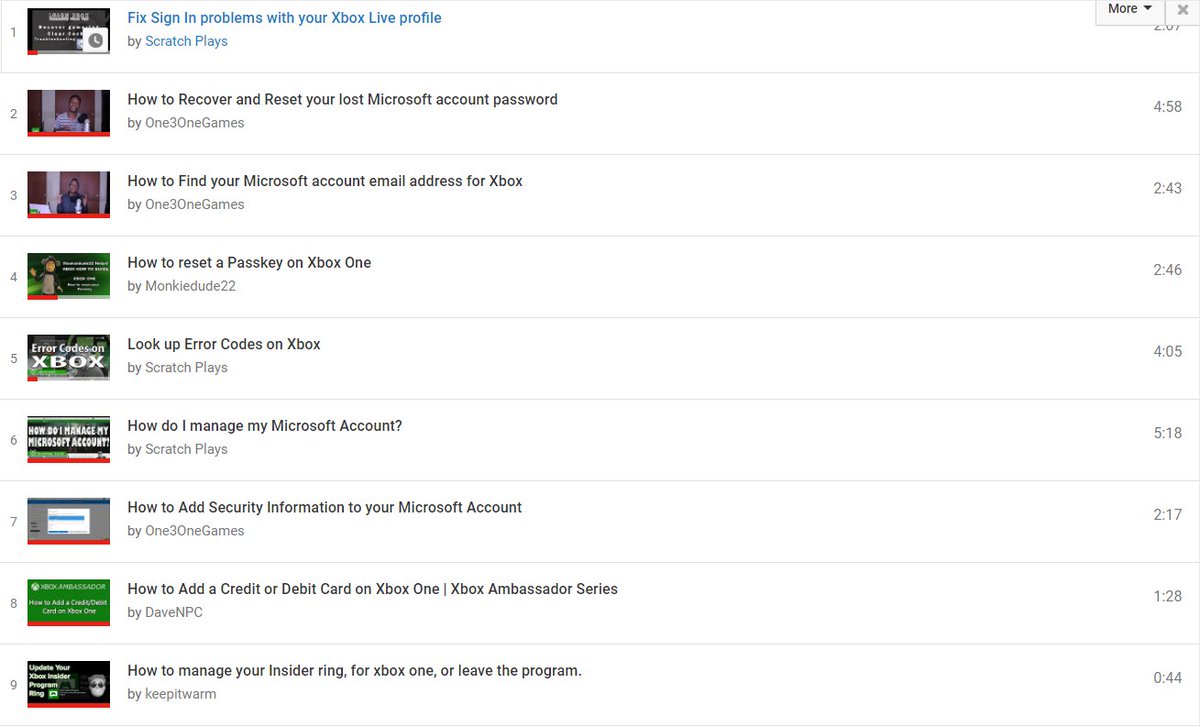Click the 4:58 duration label
This screenshot has height=727, width=1200.
coord(1167,107)
